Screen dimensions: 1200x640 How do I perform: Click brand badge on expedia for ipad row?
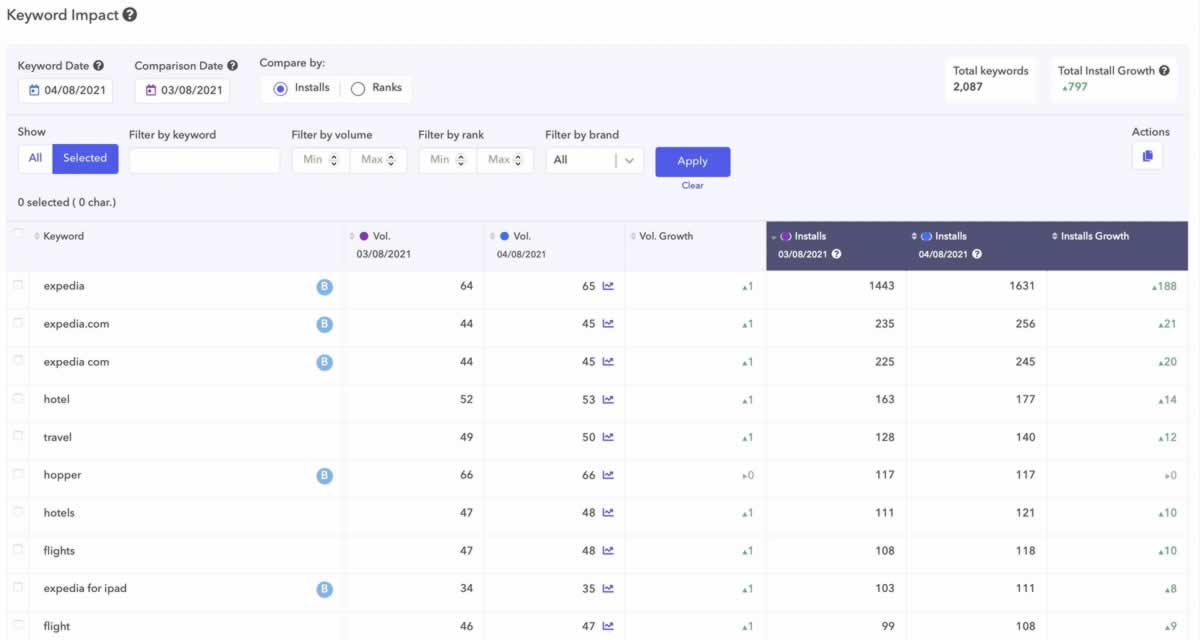coord(324,590)
